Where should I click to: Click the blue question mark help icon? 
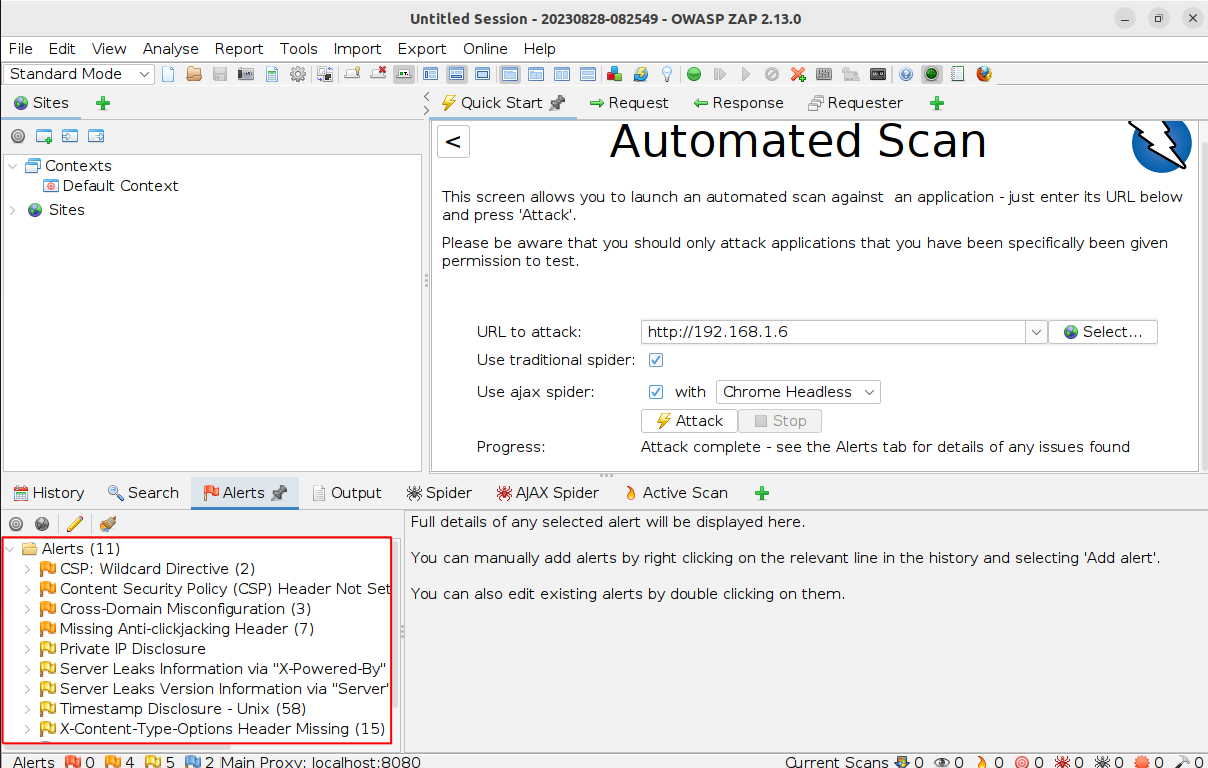pos(906,74)
